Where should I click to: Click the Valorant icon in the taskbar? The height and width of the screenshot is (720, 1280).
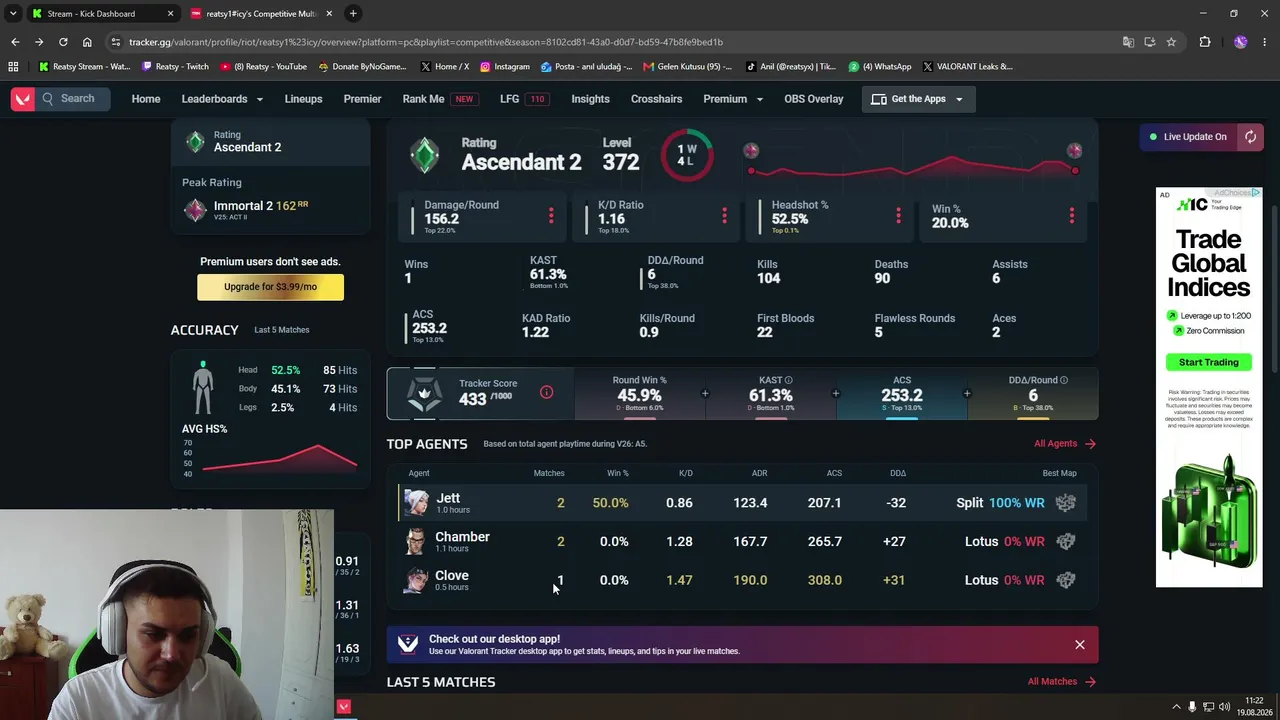click(x=344, y=706)
